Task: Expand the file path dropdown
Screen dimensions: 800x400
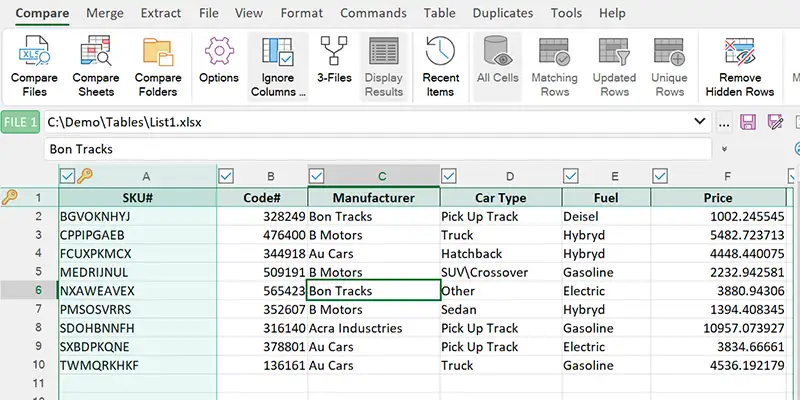Action: (x=699, y=121)
